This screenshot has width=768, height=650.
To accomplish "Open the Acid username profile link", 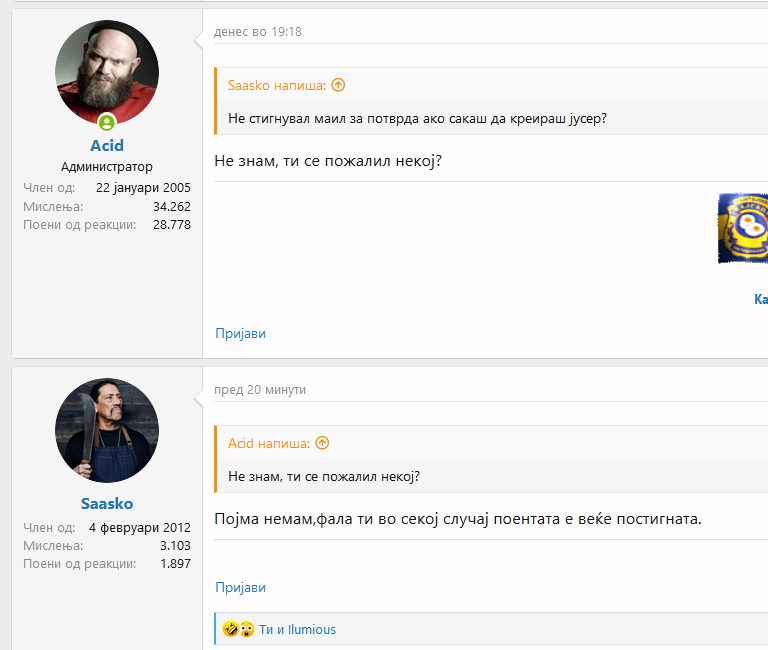I will tap(107, 146).
